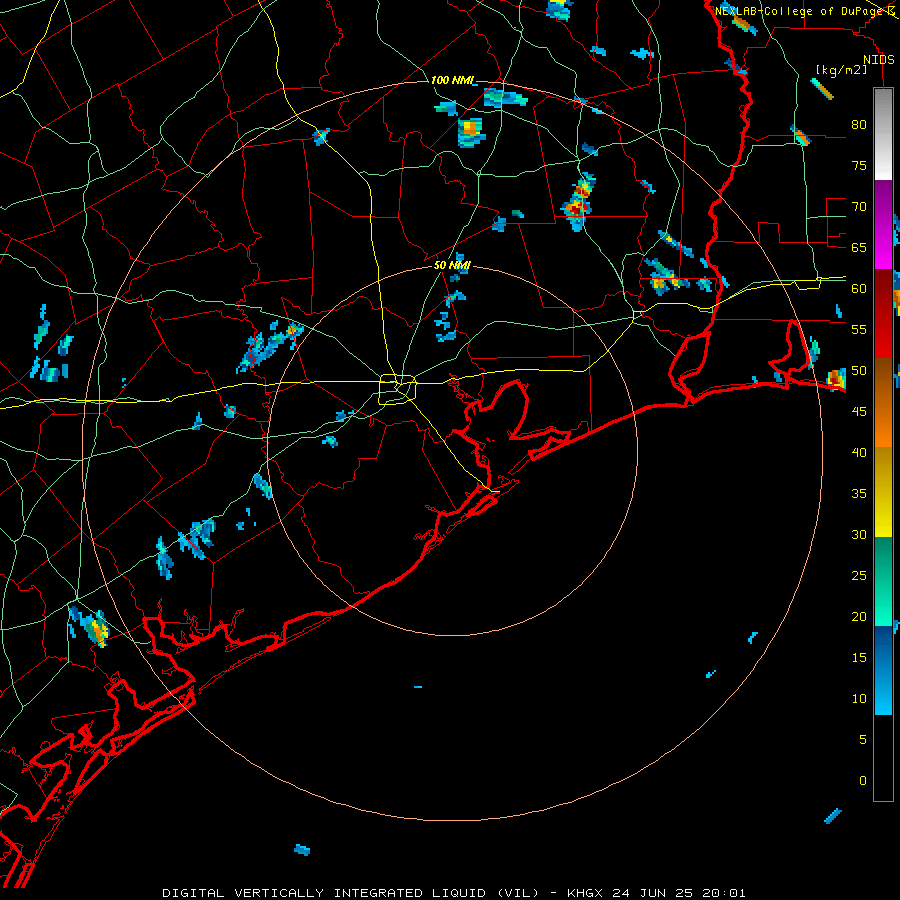900x900 pixels.
Task: Click the 20 value on the VIL scale
Action: point(859,616)
